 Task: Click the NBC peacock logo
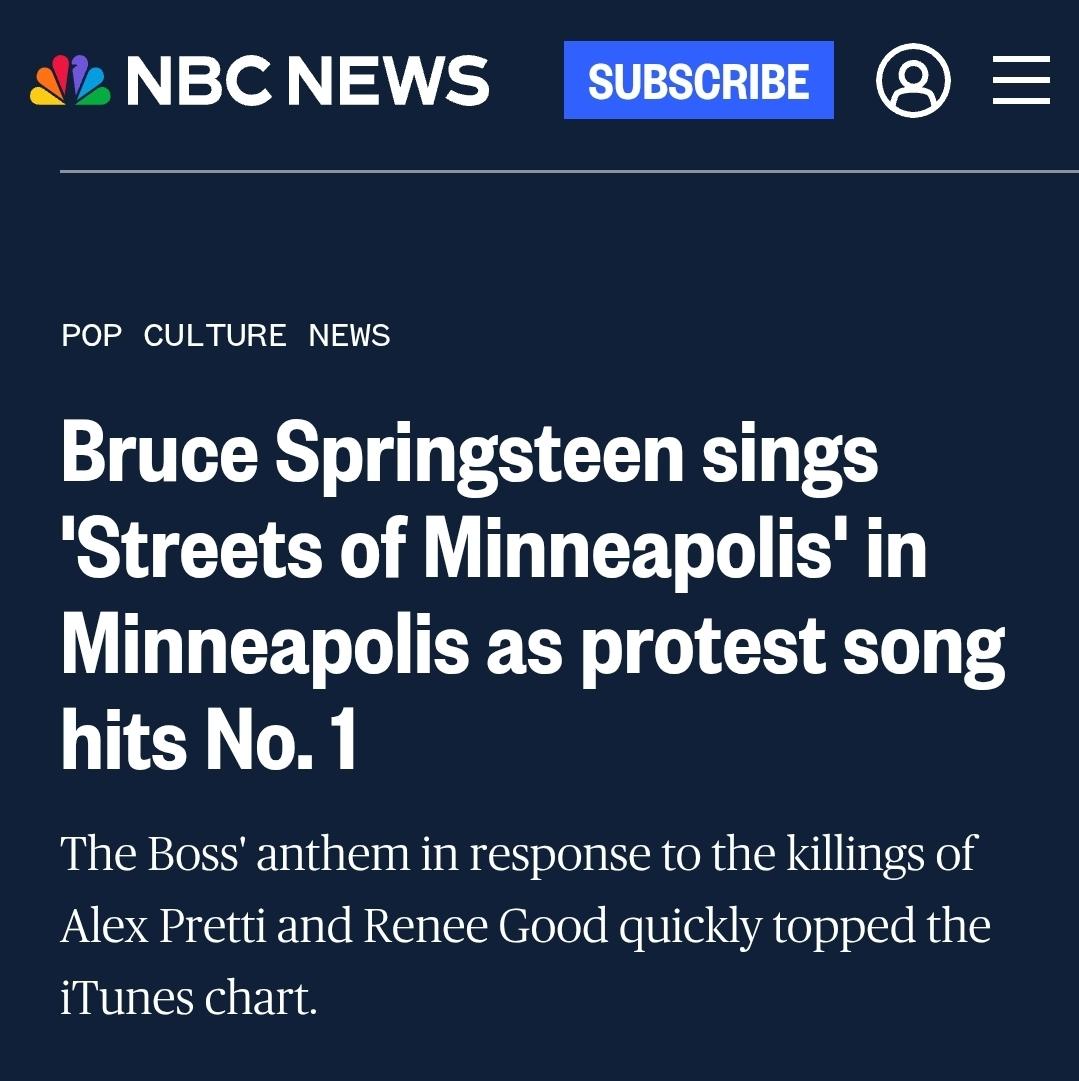70,81
